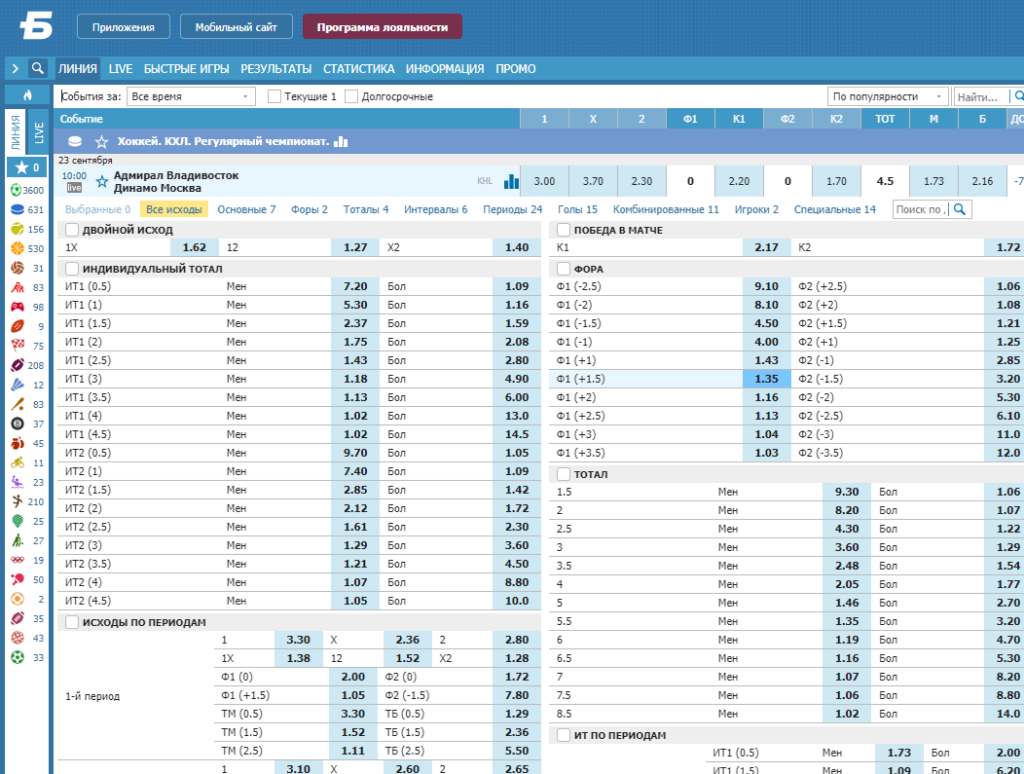Expand the left panel arrow
Image resolution: width=1024 pixels, height=774 pixels.
(15, 68)
